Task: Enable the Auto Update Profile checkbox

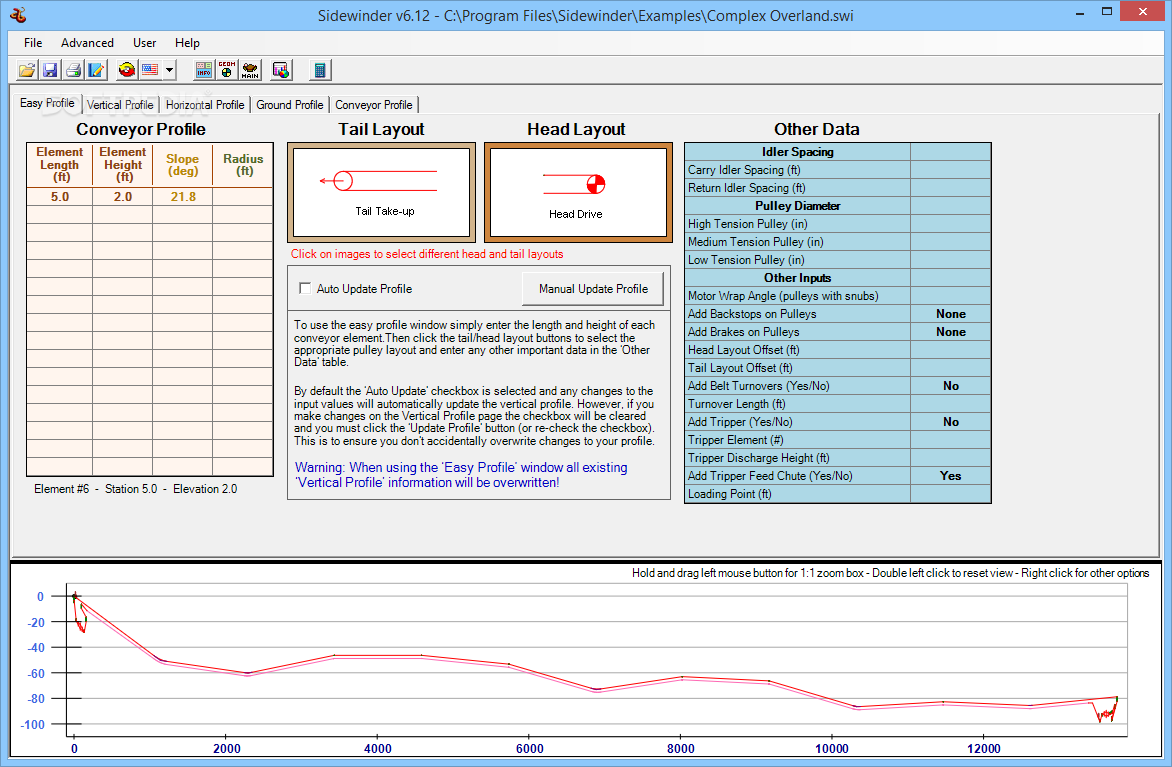Action: [305, 288]
